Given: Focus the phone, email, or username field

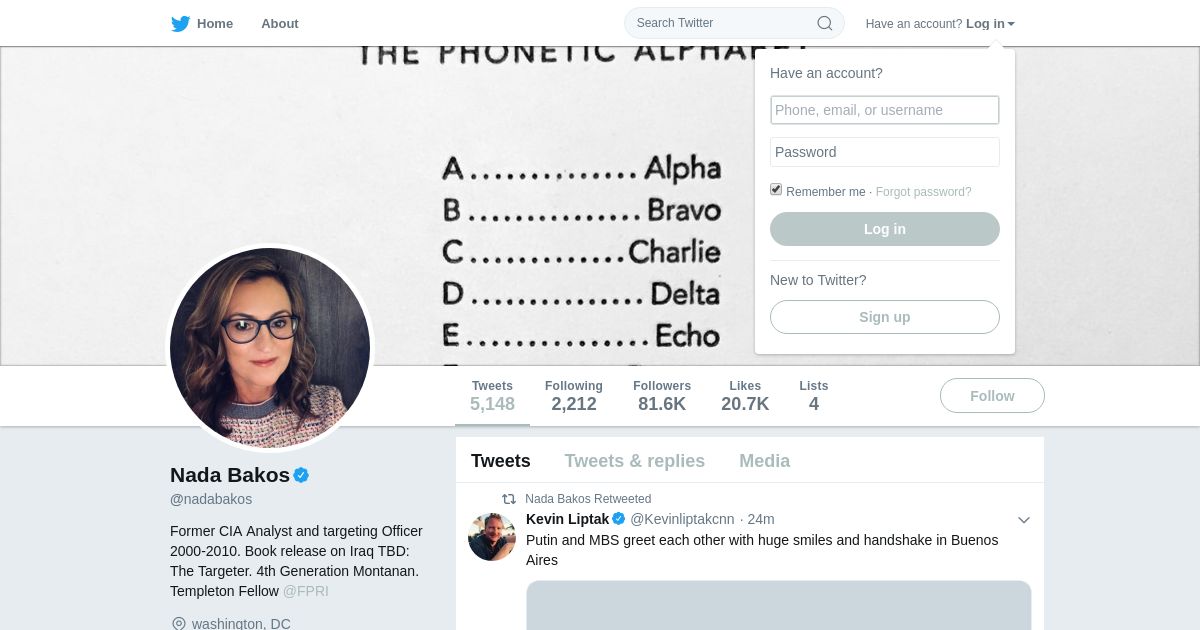Looking at the screenshot, I should 885,110.
